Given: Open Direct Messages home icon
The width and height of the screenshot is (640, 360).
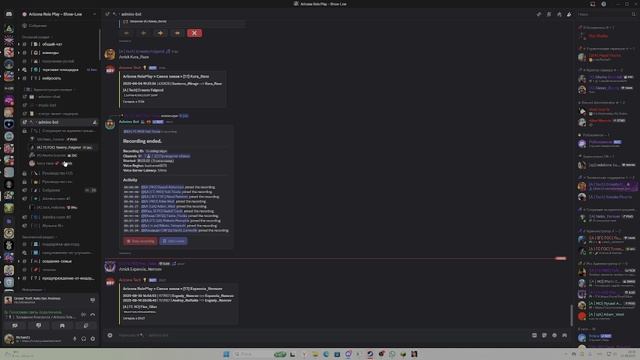Looking at the screenshot, I should pos(9,14).
